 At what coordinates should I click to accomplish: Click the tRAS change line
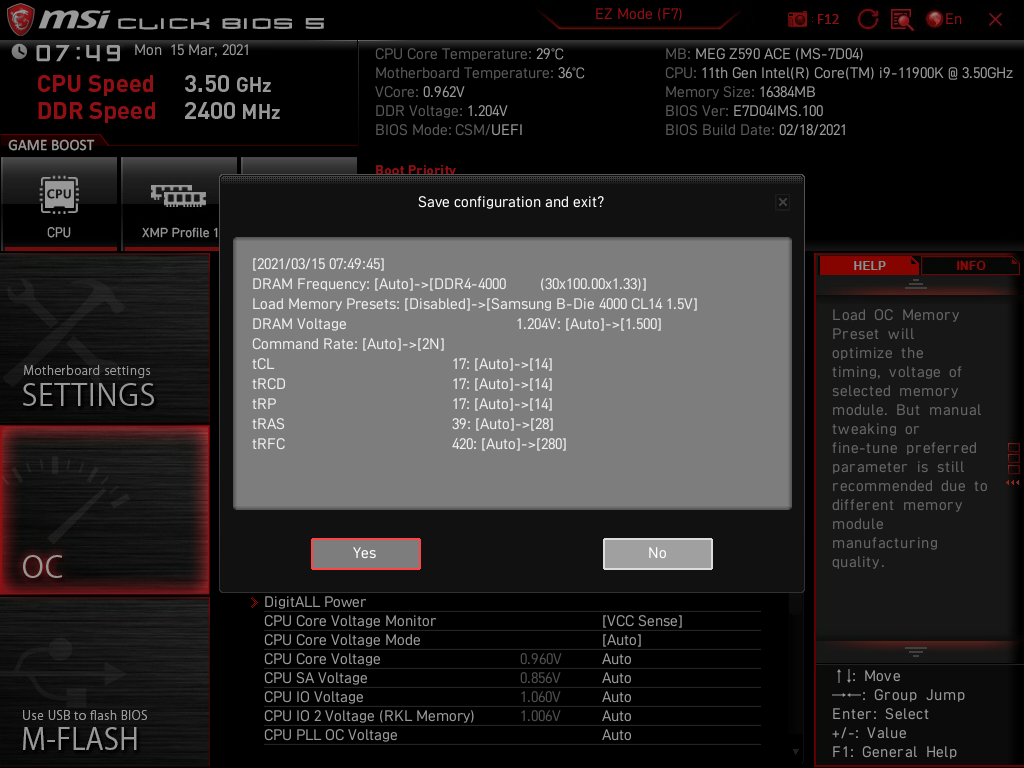(403, 424)
